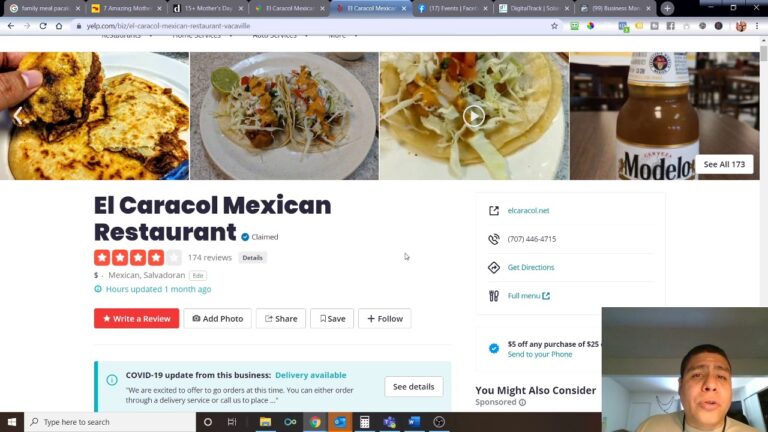Click Delivery available text
Image resolution: width=768 pixels, height=432 pixels.
(x=311, y=375)
